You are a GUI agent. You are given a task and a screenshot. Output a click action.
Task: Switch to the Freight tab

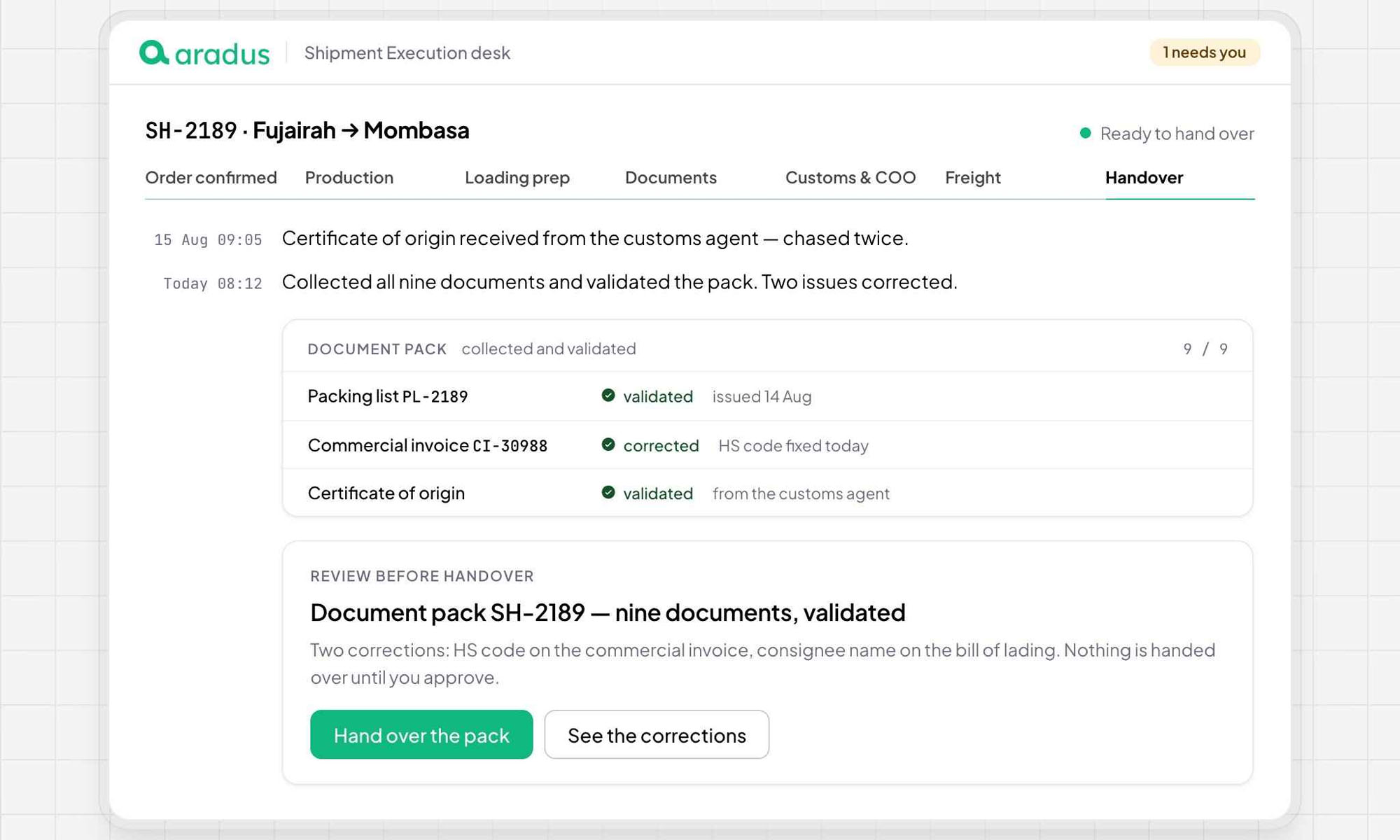click(973, 178)
